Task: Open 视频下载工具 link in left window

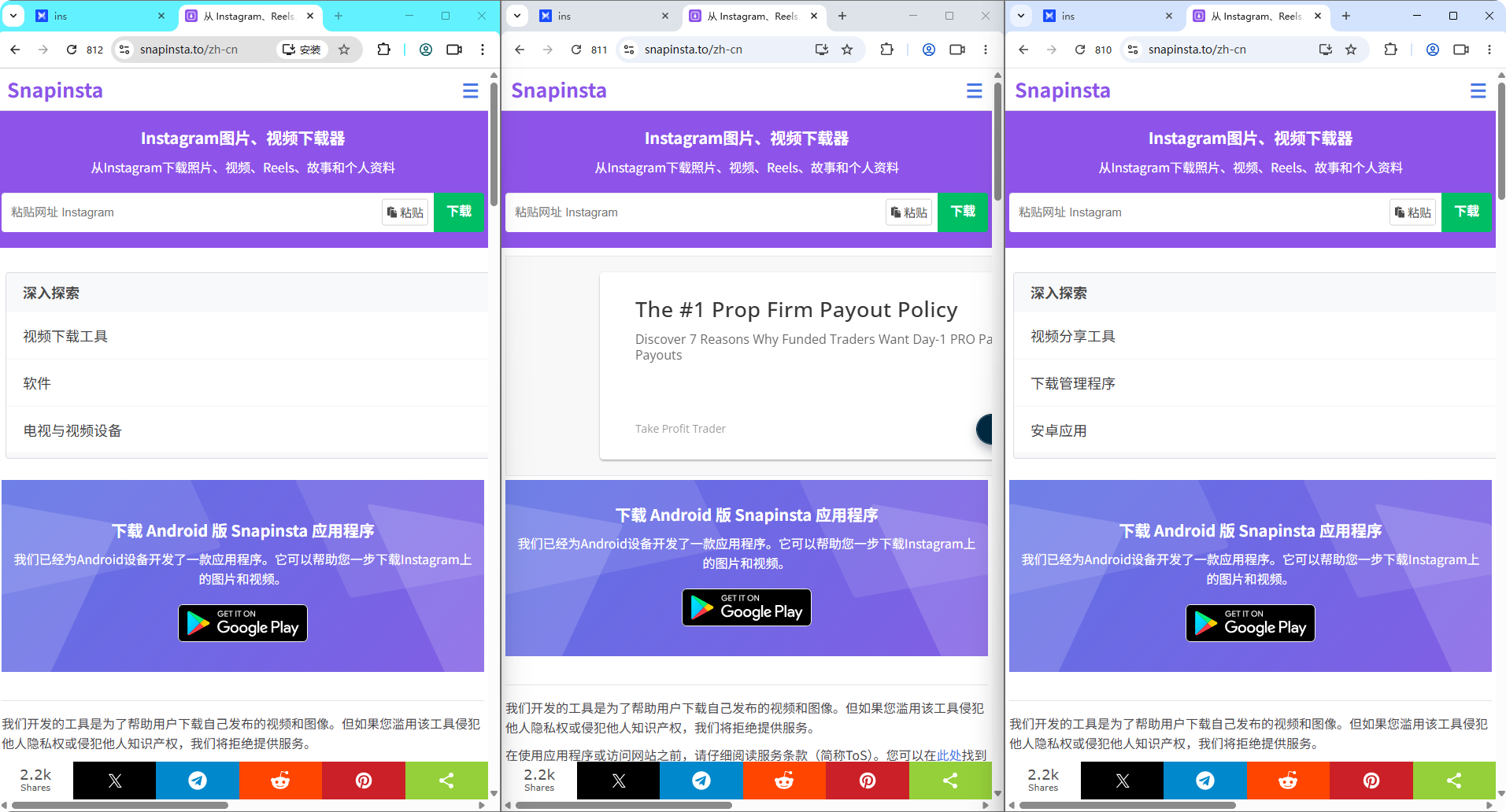Action: (x=65, y=336)
